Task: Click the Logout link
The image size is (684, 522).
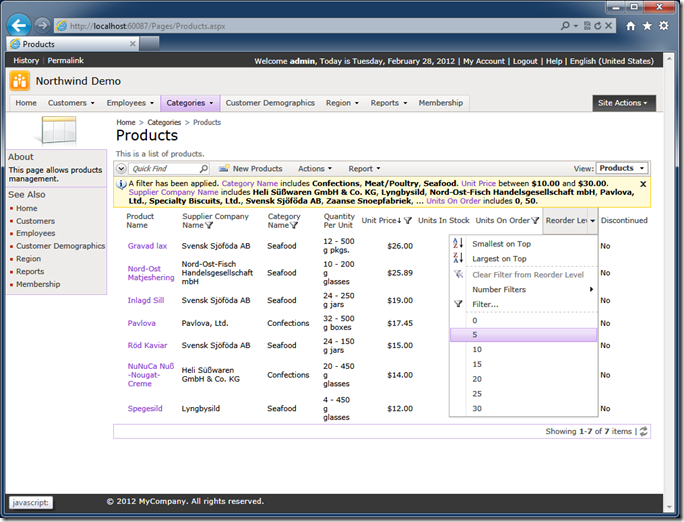Action: (x=525, y=61)
